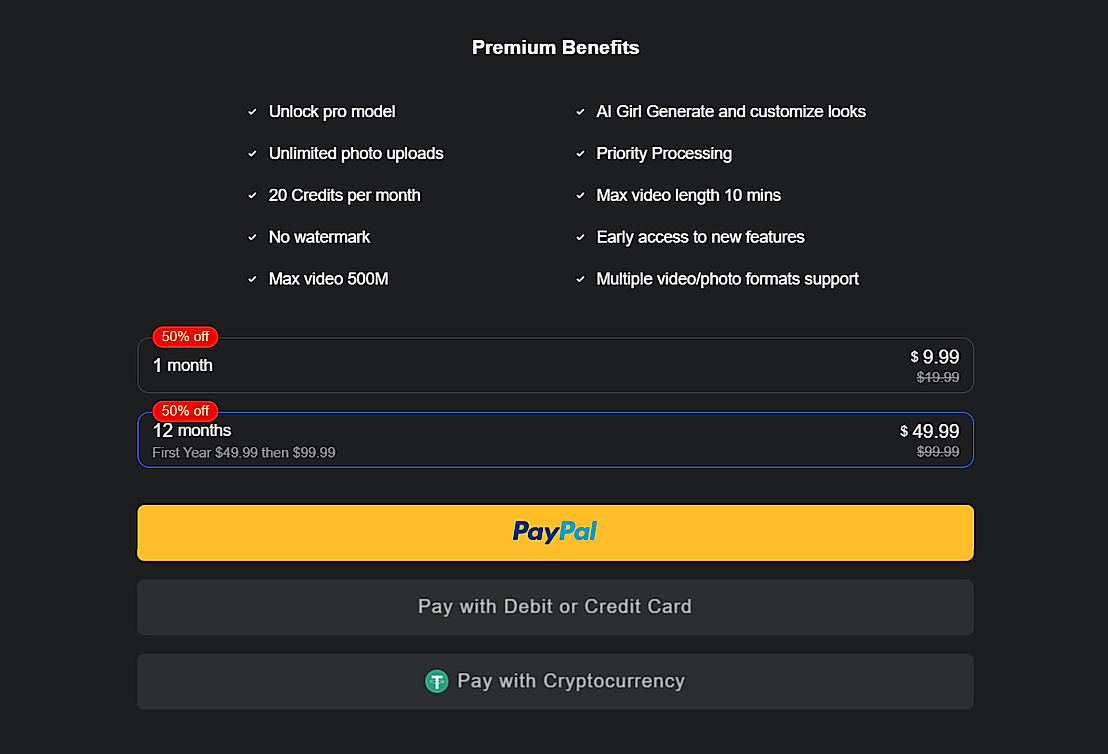Click the PayPal payment button
Viewport: 1108px width, 754px height.
coord(555,532)
